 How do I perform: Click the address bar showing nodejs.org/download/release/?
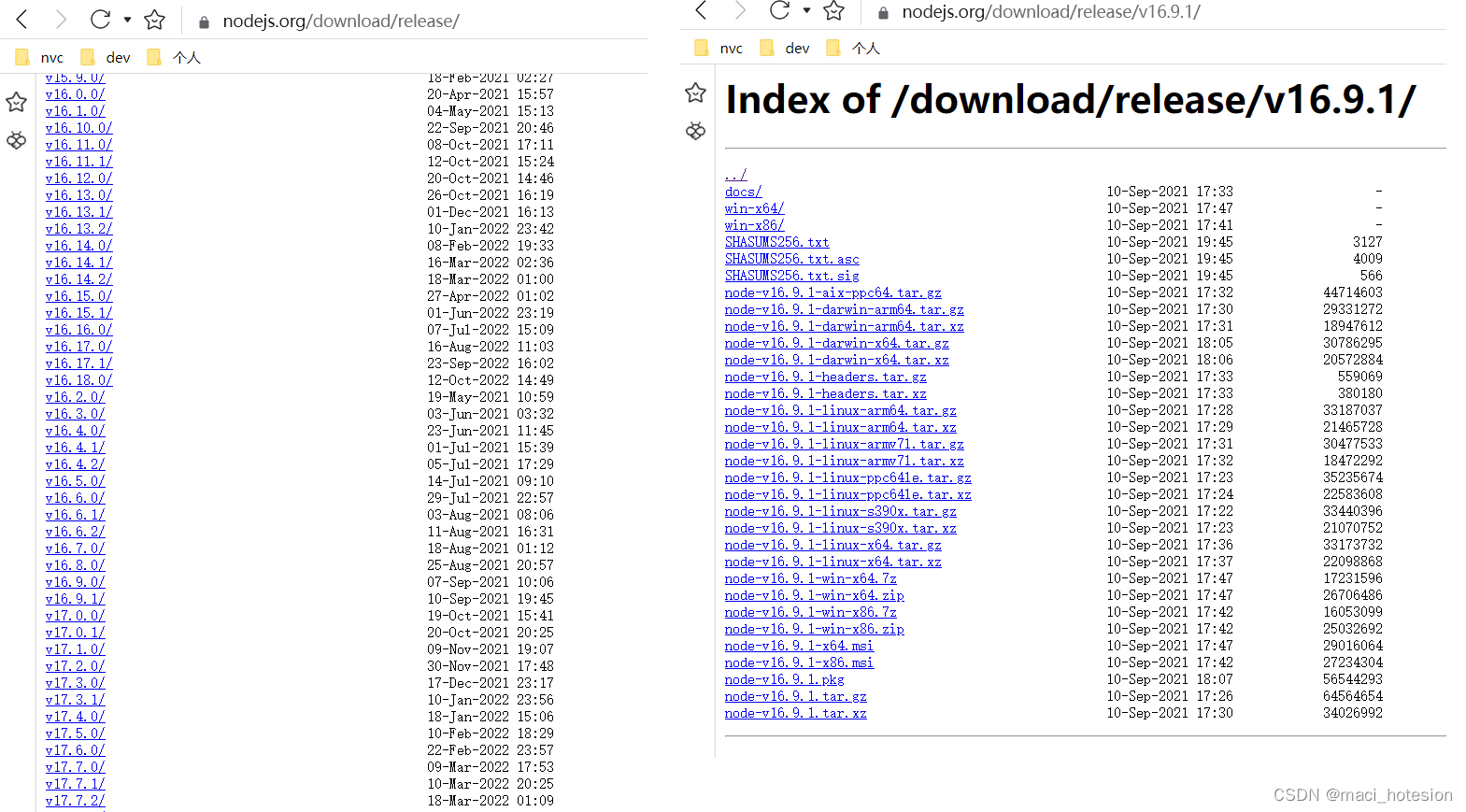341,21
